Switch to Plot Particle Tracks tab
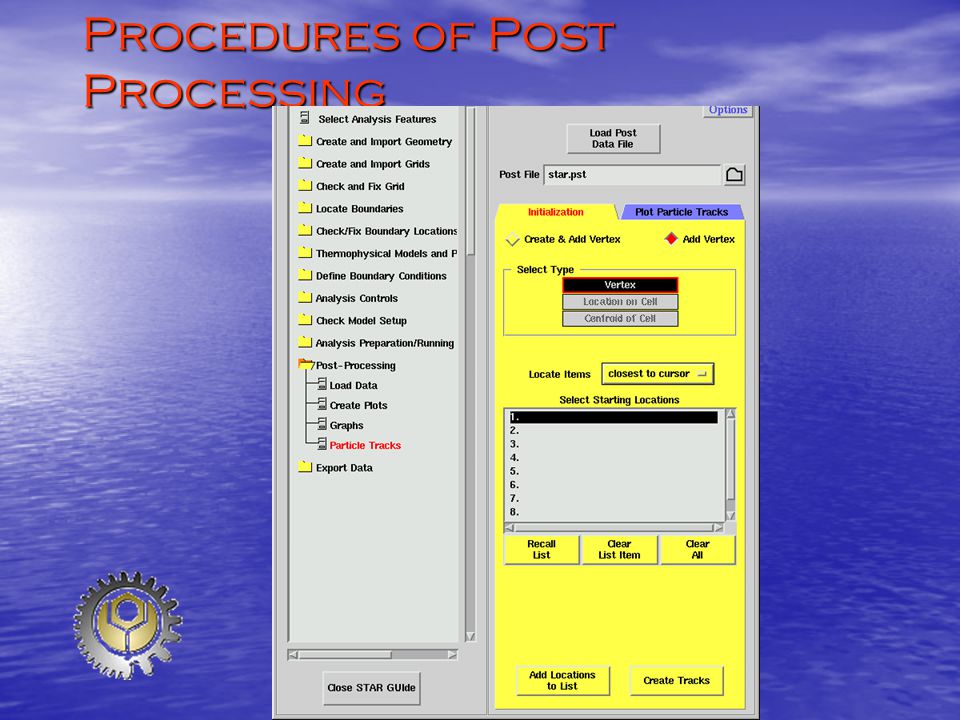 pyautogui.click(x=681, y=212)
